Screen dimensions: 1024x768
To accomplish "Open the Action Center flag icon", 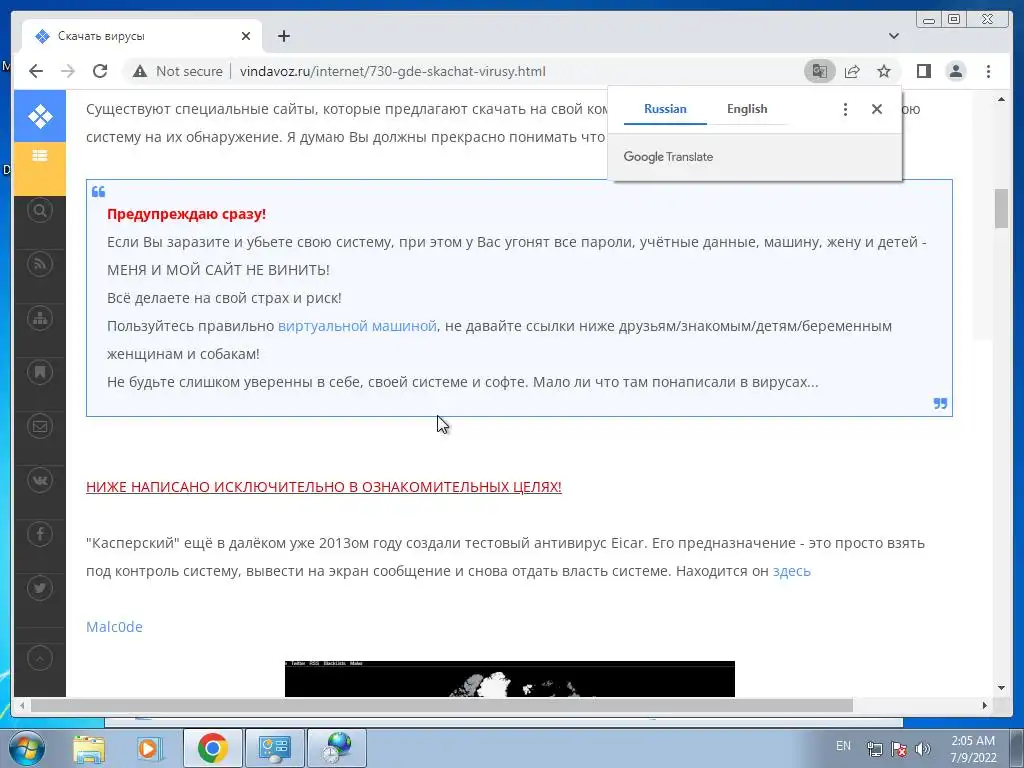I will click(x=899, y=748).
